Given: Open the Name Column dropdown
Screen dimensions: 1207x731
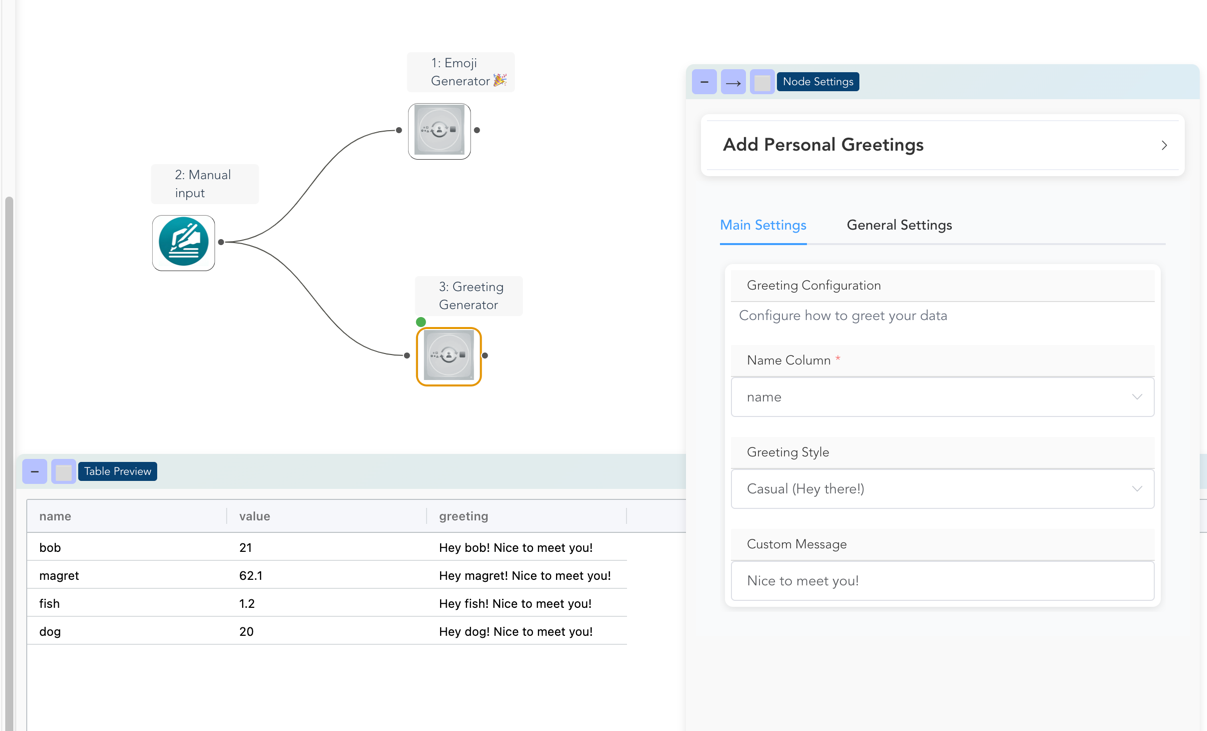Looking at the screenshot, I should 942,397.
